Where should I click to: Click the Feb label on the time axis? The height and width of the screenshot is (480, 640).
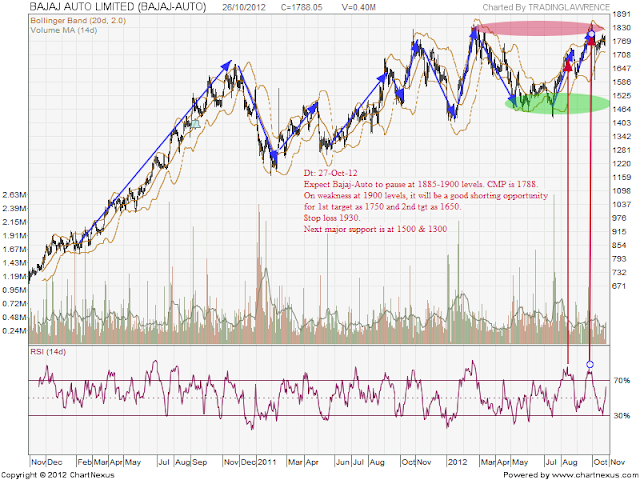tap(84, 462)
